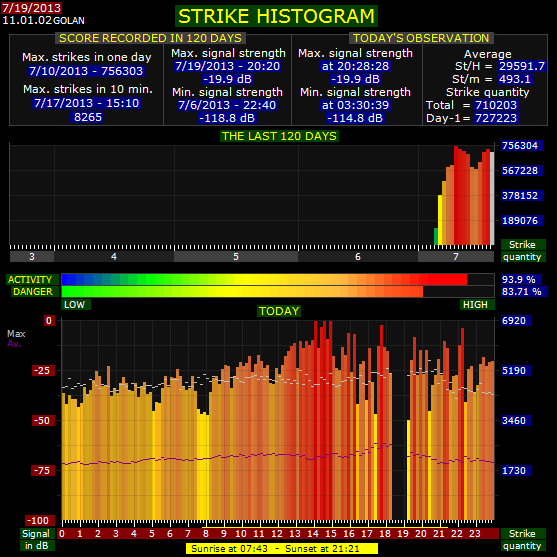Image resolution: width=557 pixels, height=557 pixels.
Task: Click the 93.9 % activity value
Action: [521, 280]
